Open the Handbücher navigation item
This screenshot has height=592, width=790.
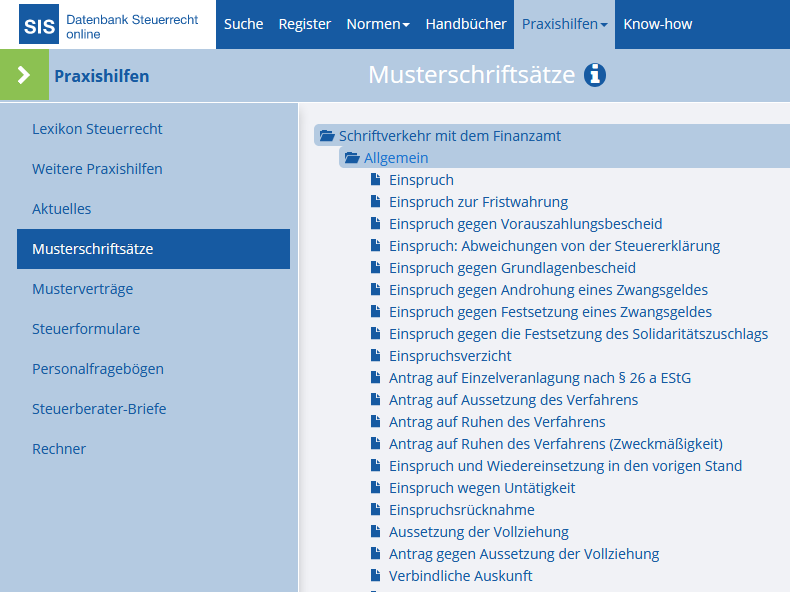(x=466, y=24)
